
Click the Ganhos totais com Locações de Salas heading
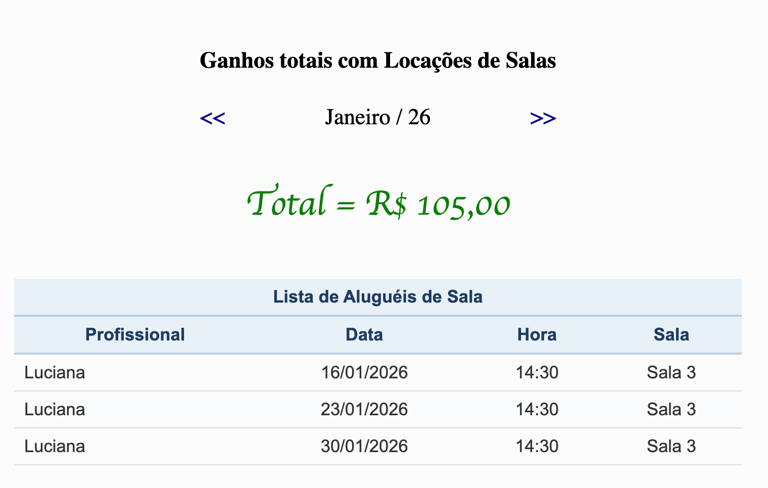[378, 61]
